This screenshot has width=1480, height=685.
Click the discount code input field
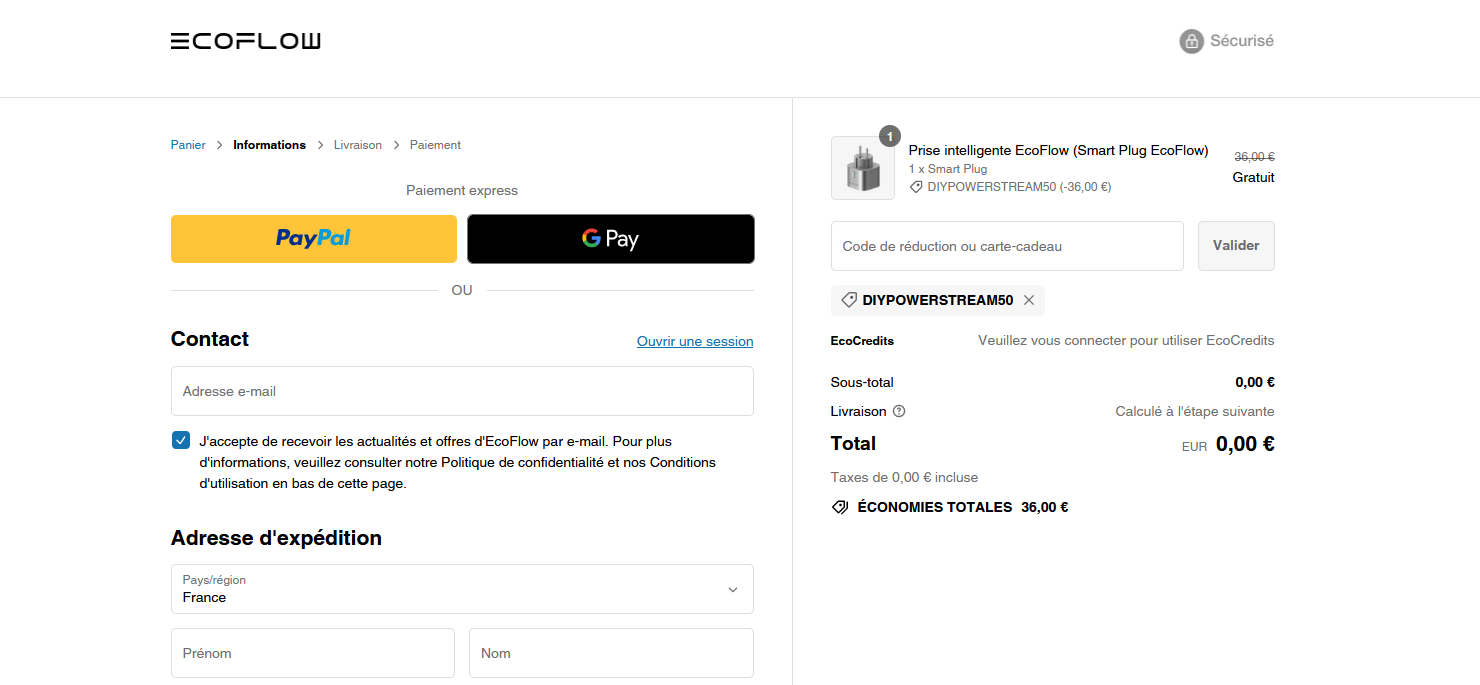point(1007,246)
